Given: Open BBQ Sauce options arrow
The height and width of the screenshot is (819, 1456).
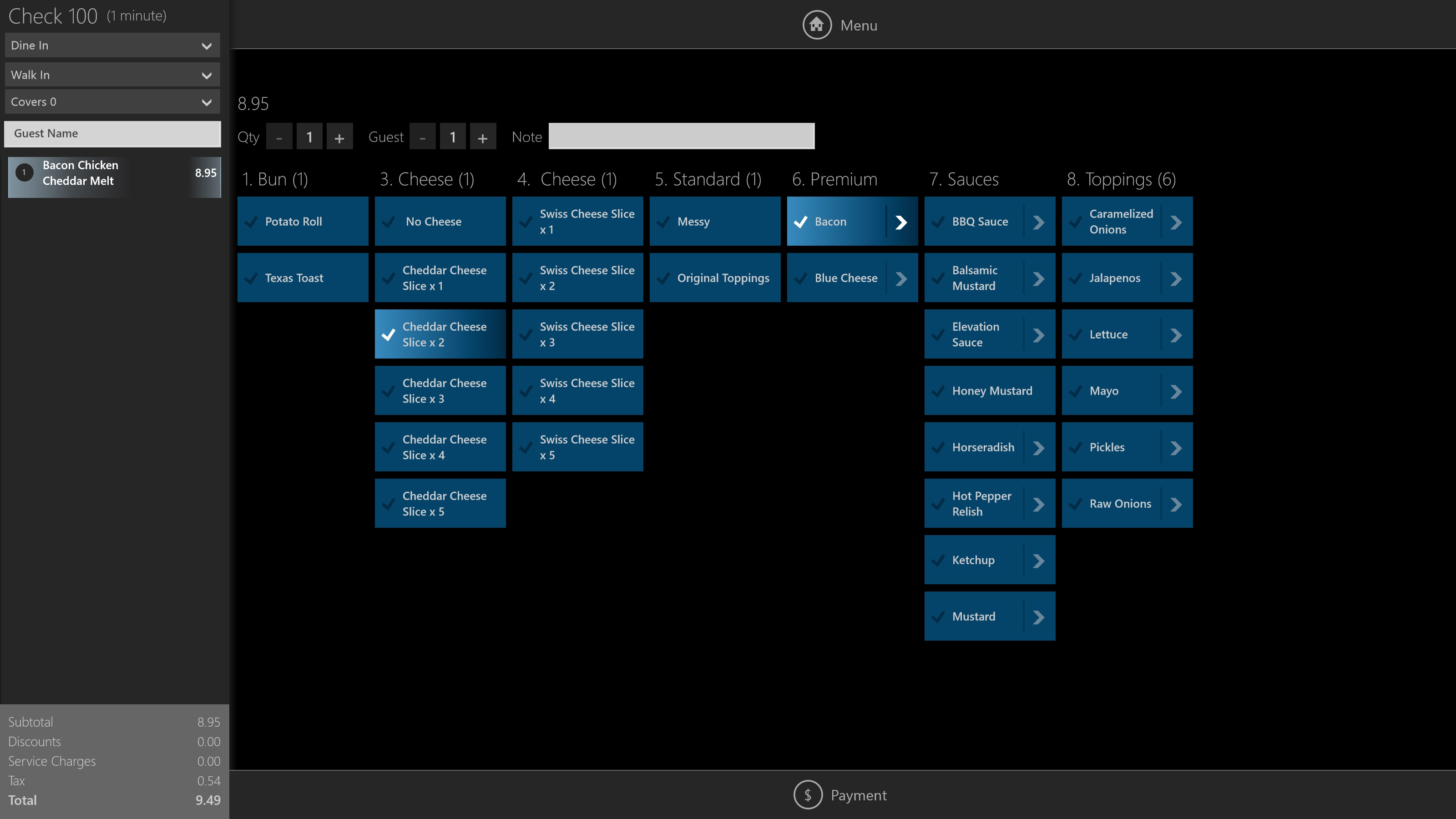Looking at the screenshot, I should (x=1038, y=222).
